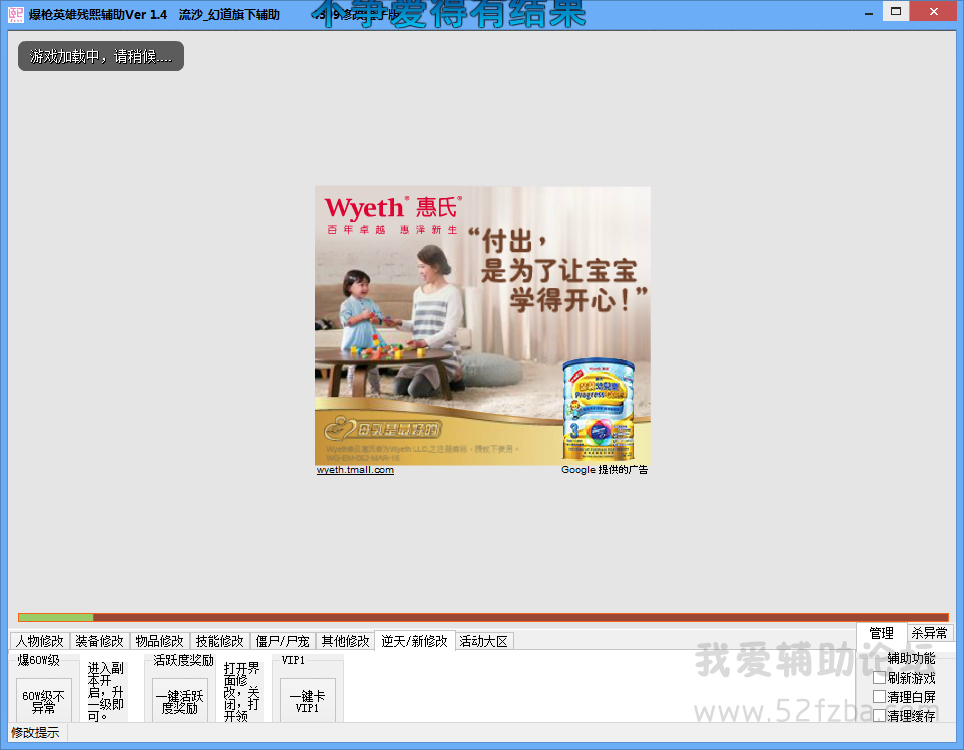Image resolution: width=964 pixels, height=750 pixels.
Task: Open the 其他修改 tab
Action: point(346,641)
